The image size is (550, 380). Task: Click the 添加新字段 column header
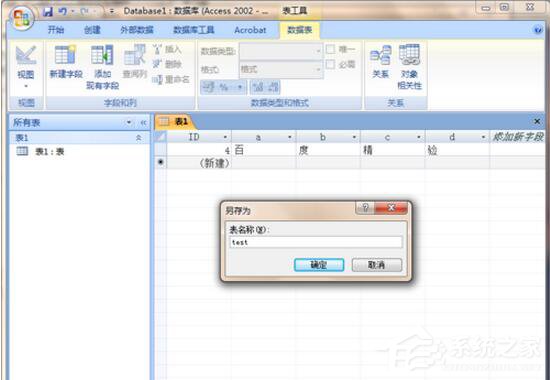point(518,137)
